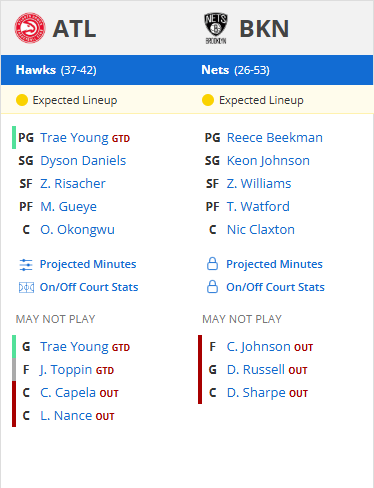
Task: Click the yellow Expected Lineup dot for Nets
Action: (208, 100)
